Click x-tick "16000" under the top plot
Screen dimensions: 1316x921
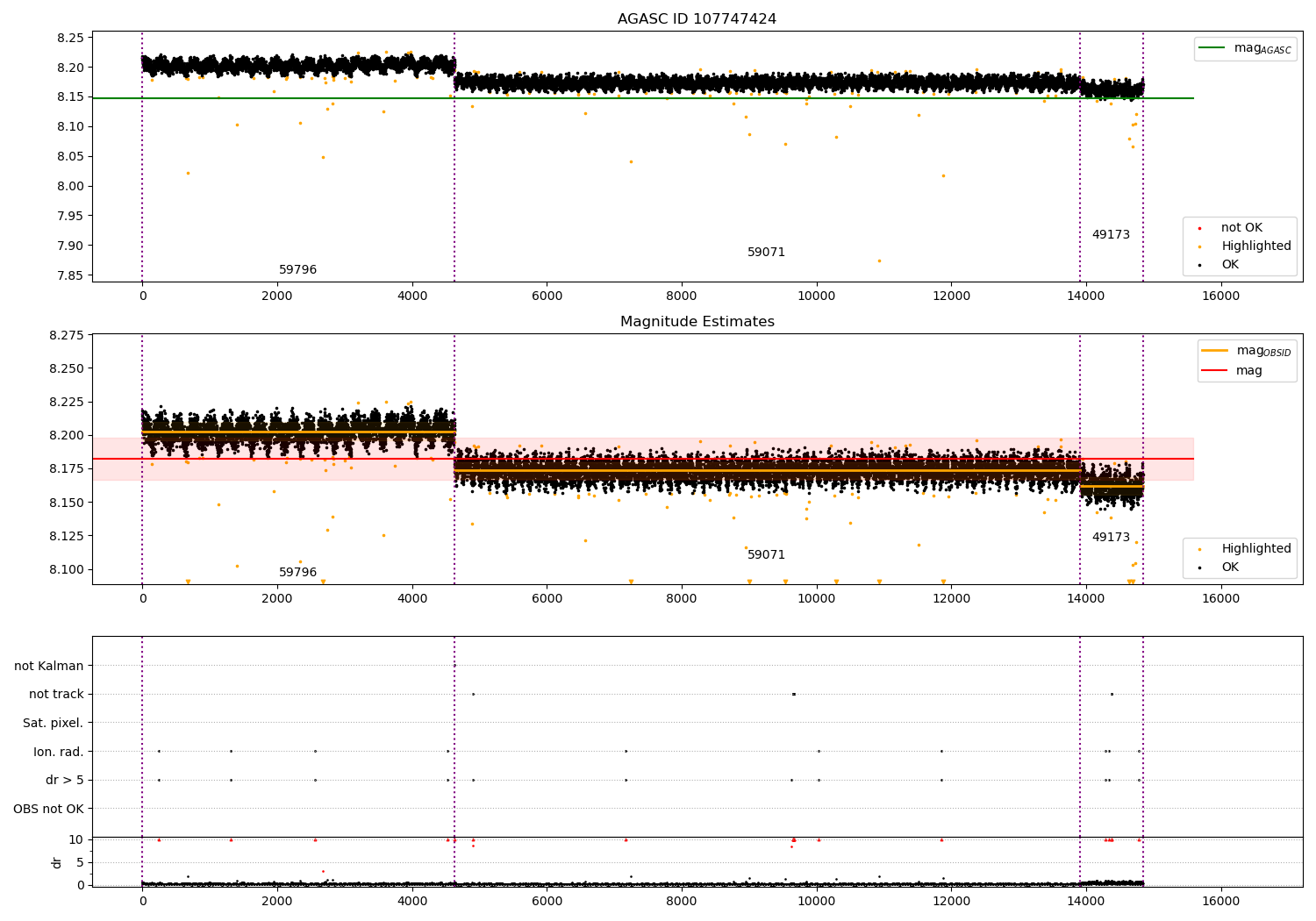1220,296
